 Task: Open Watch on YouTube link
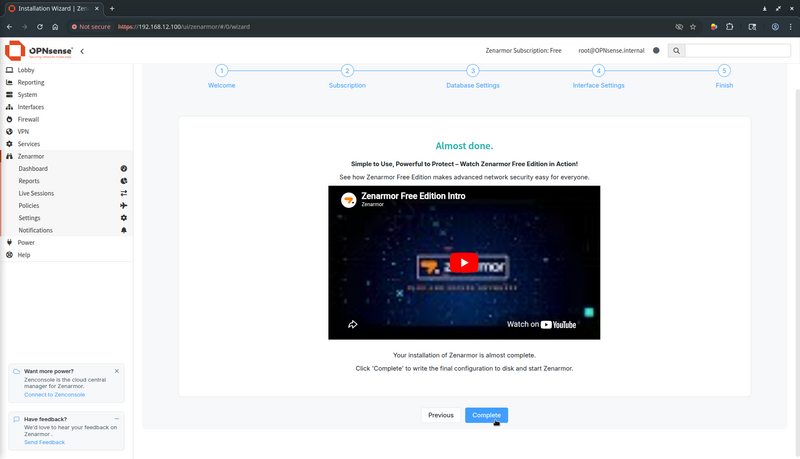pos(541,324)
